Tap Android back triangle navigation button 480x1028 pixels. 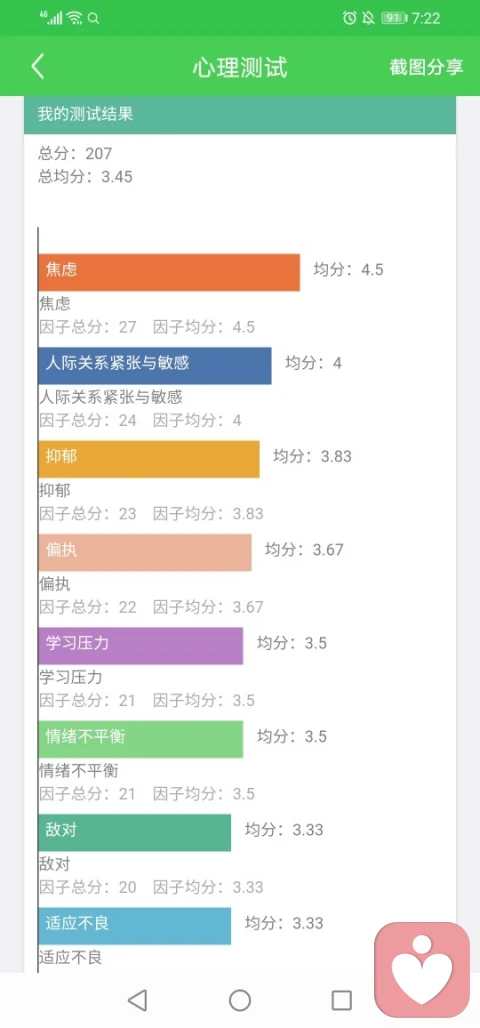(x=137, y=1000)
